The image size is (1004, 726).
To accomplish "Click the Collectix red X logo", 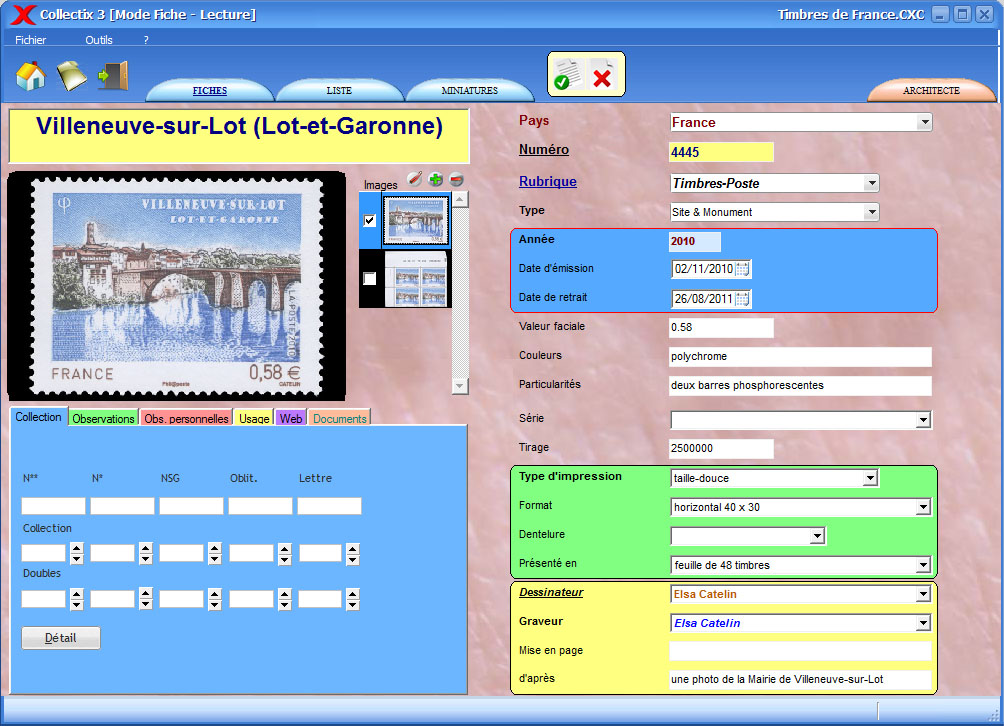I will 23,14.
